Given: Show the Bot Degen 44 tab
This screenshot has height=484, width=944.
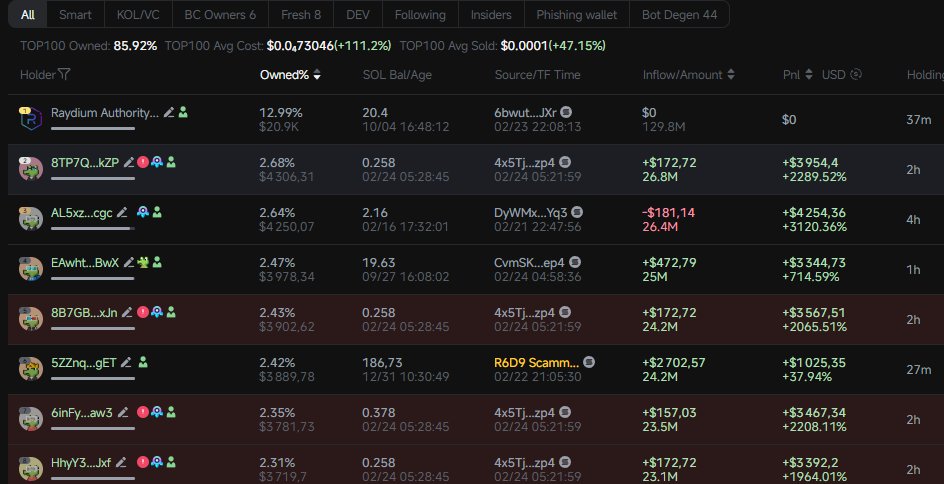Looking at the screenshot, I should click(679, 14).
